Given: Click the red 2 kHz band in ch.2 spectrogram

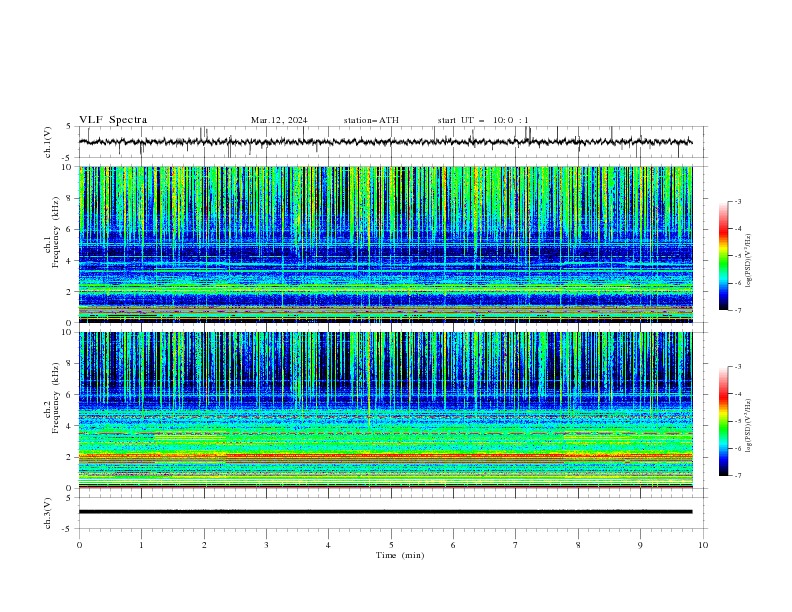Looking at the screenshot, I should point(385,456).
